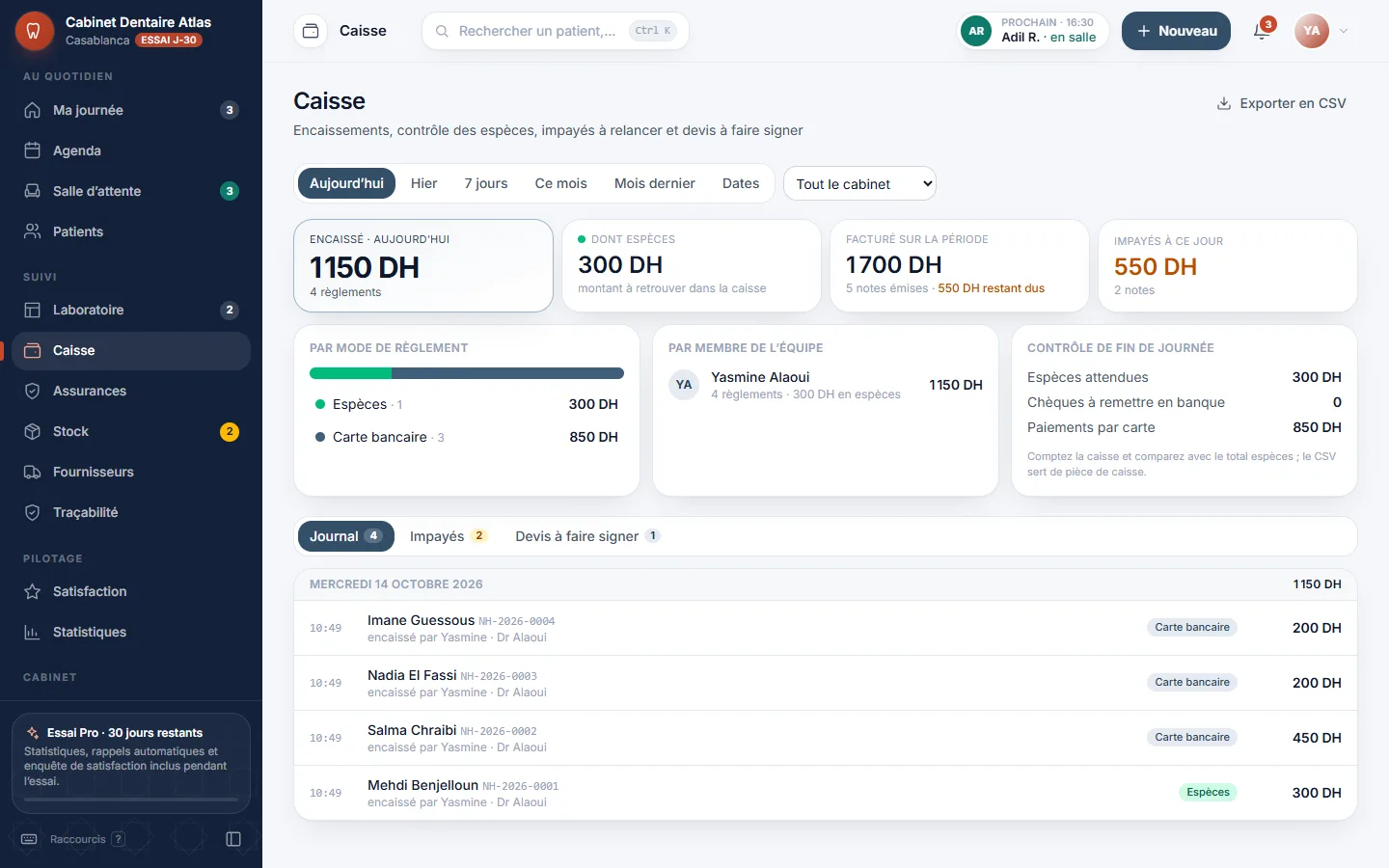Go to the Agenda calendar icon
The height and width of the screenshot is (868, 1389).
tap(33, 150)
